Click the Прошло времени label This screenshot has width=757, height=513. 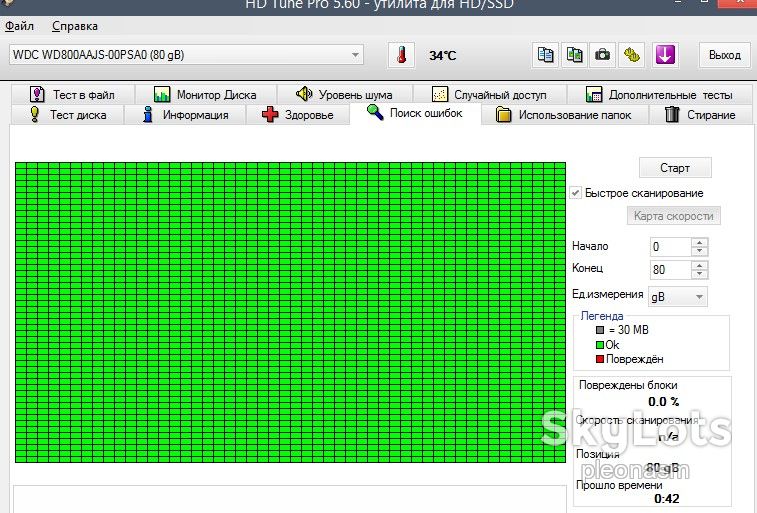(619, 485)
